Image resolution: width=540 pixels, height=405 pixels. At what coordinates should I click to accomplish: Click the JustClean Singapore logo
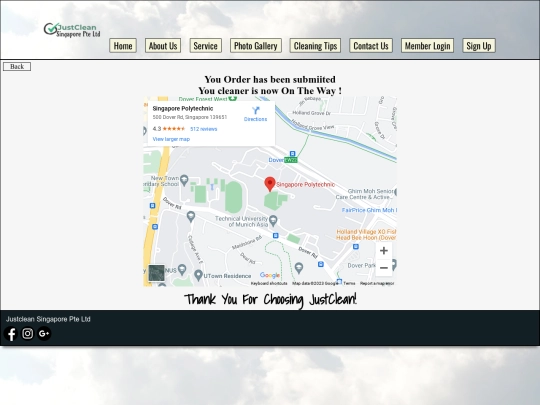point(72,30)
